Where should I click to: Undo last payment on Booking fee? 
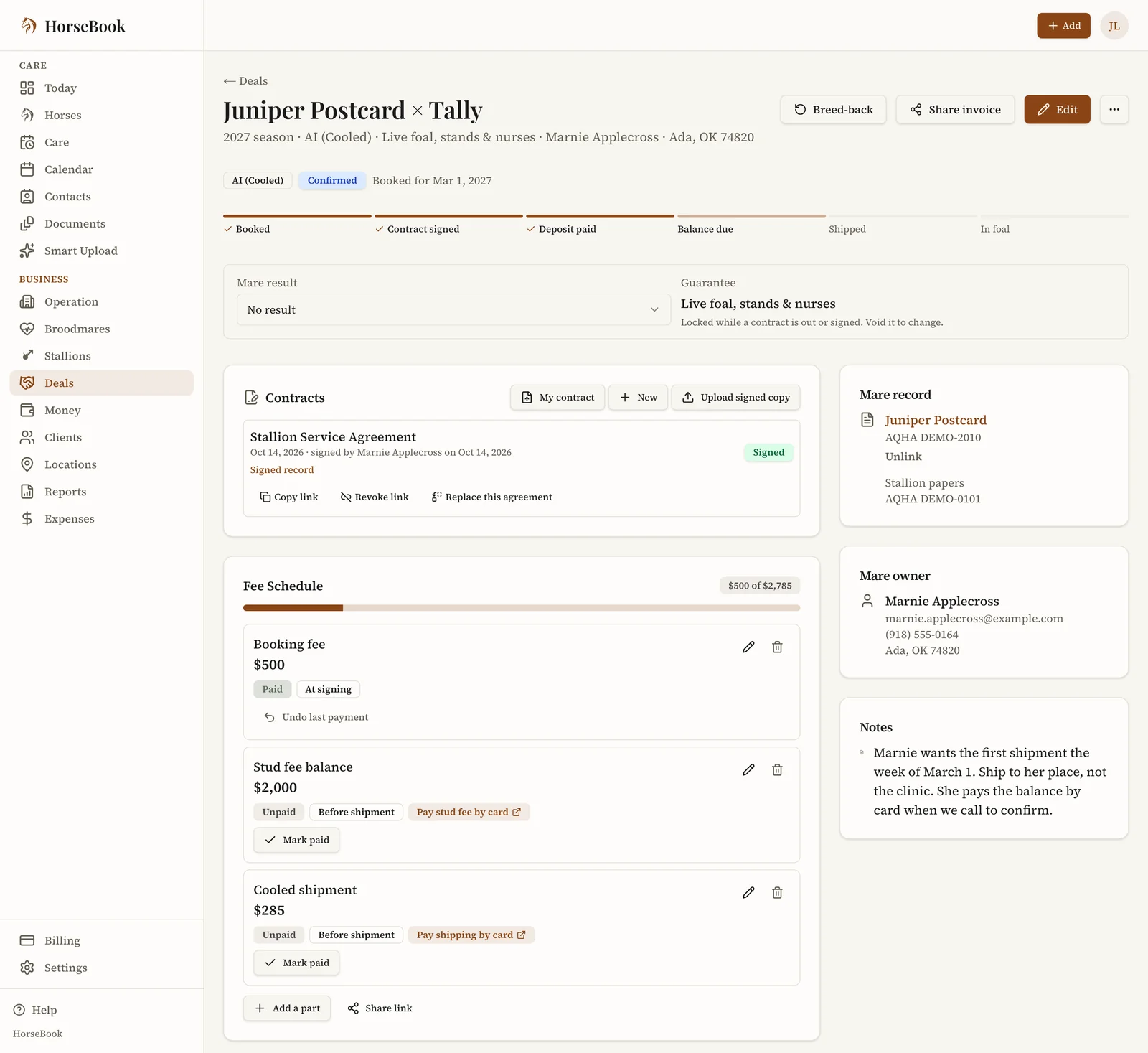[x=316, y=717]
